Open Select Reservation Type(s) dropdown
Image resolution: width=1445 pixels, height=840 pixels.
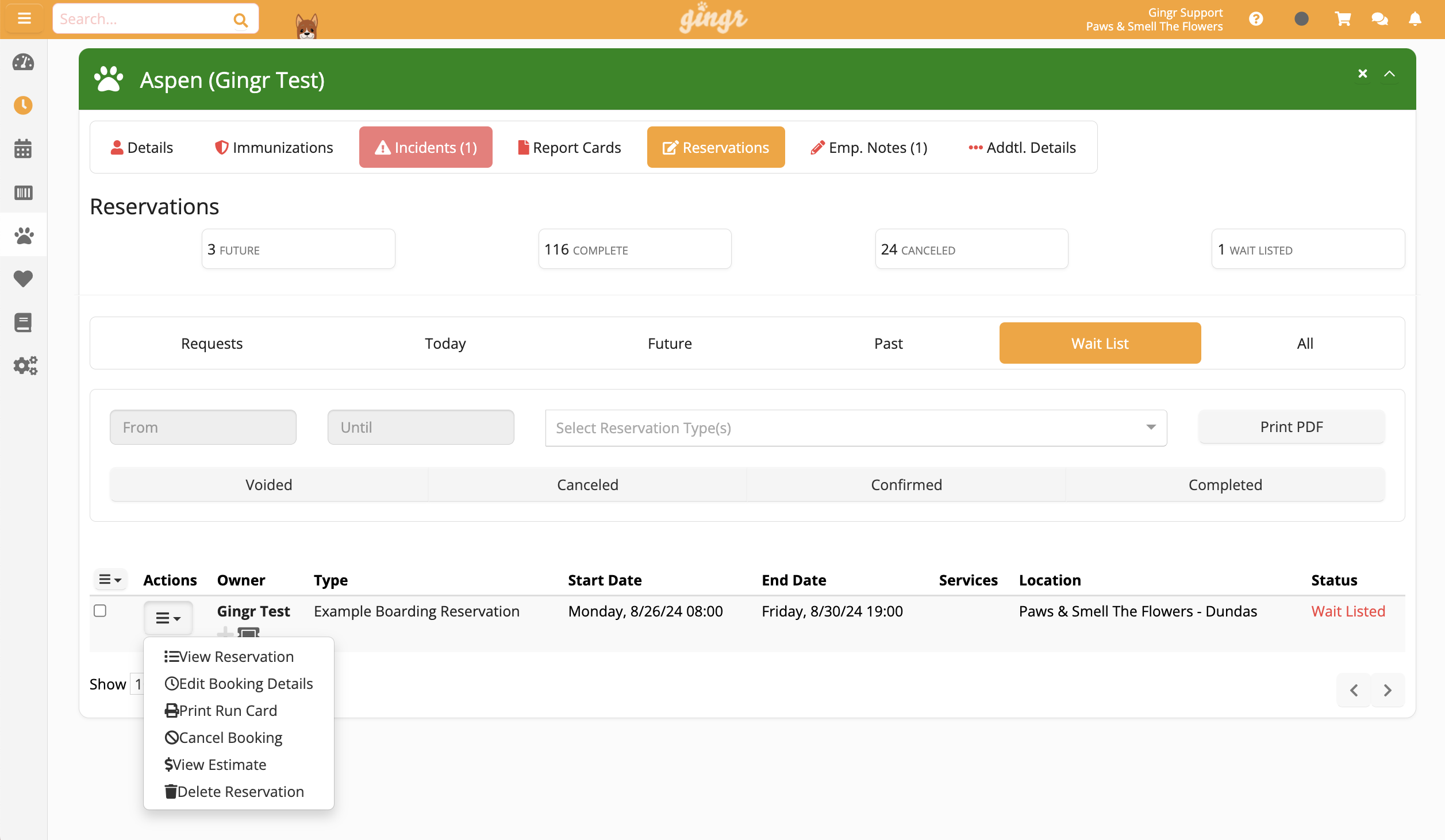pos(856,428)
